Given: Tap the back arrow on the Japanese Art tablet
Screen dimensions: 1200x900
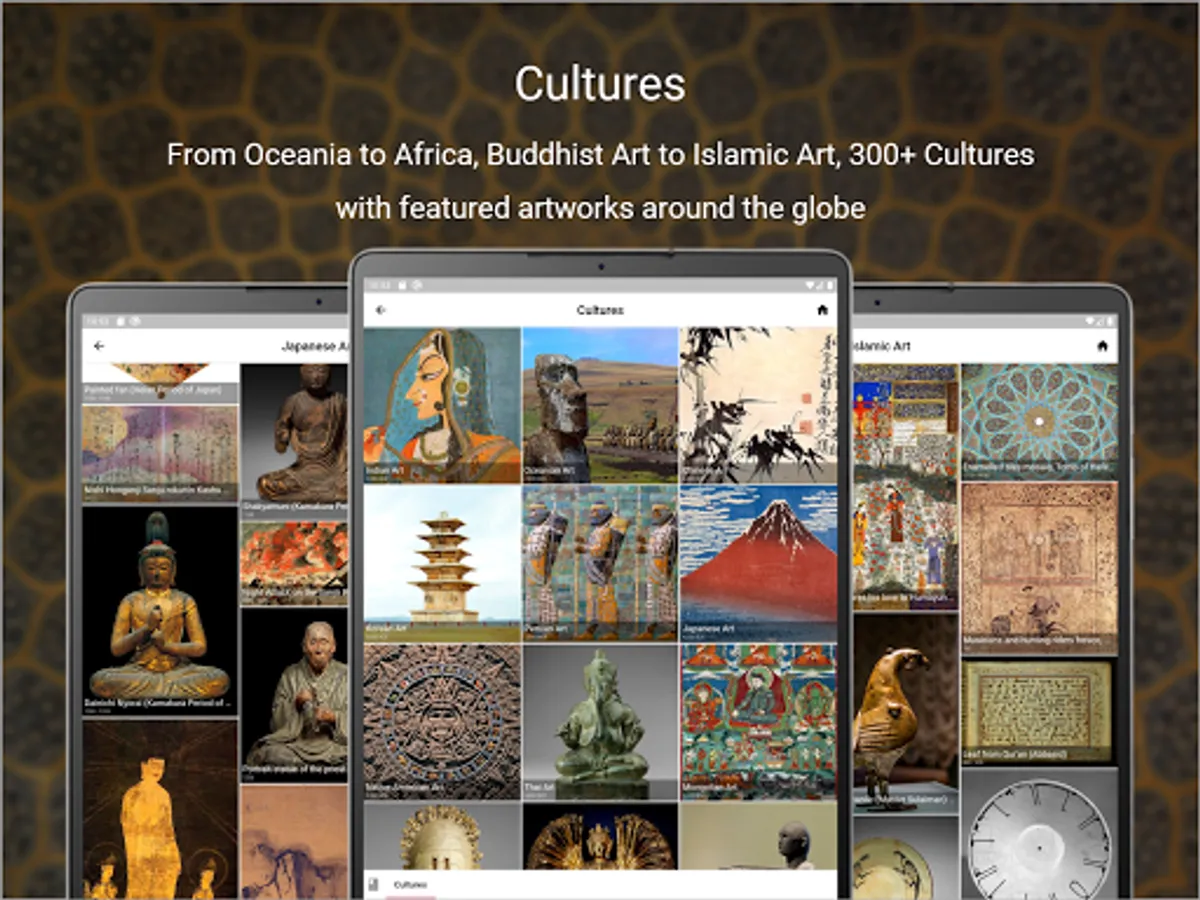Looking at the screenshot, I should click(99, 346).
